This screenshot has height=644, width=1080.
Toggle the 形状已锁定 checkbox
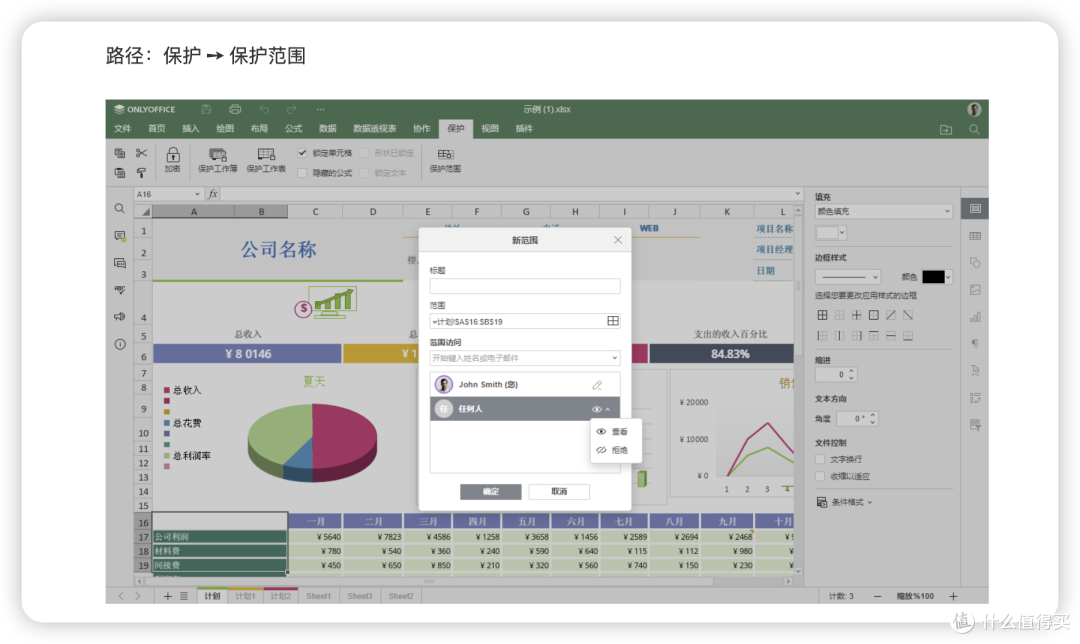pyautogui.click(x=364, y=153)
